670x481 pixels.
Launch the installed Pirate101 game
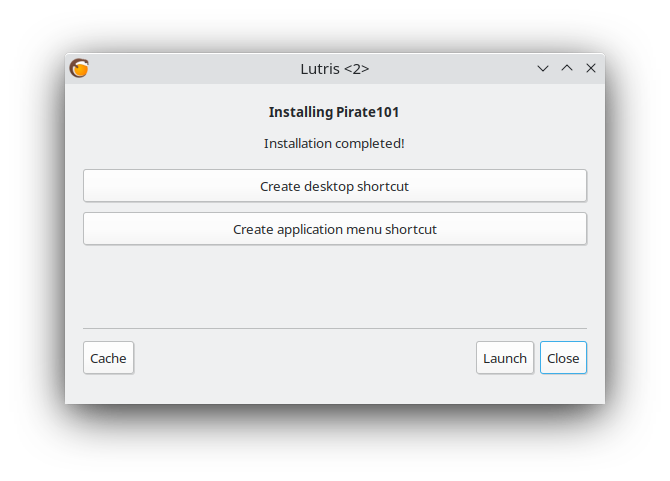click(504, 358)
